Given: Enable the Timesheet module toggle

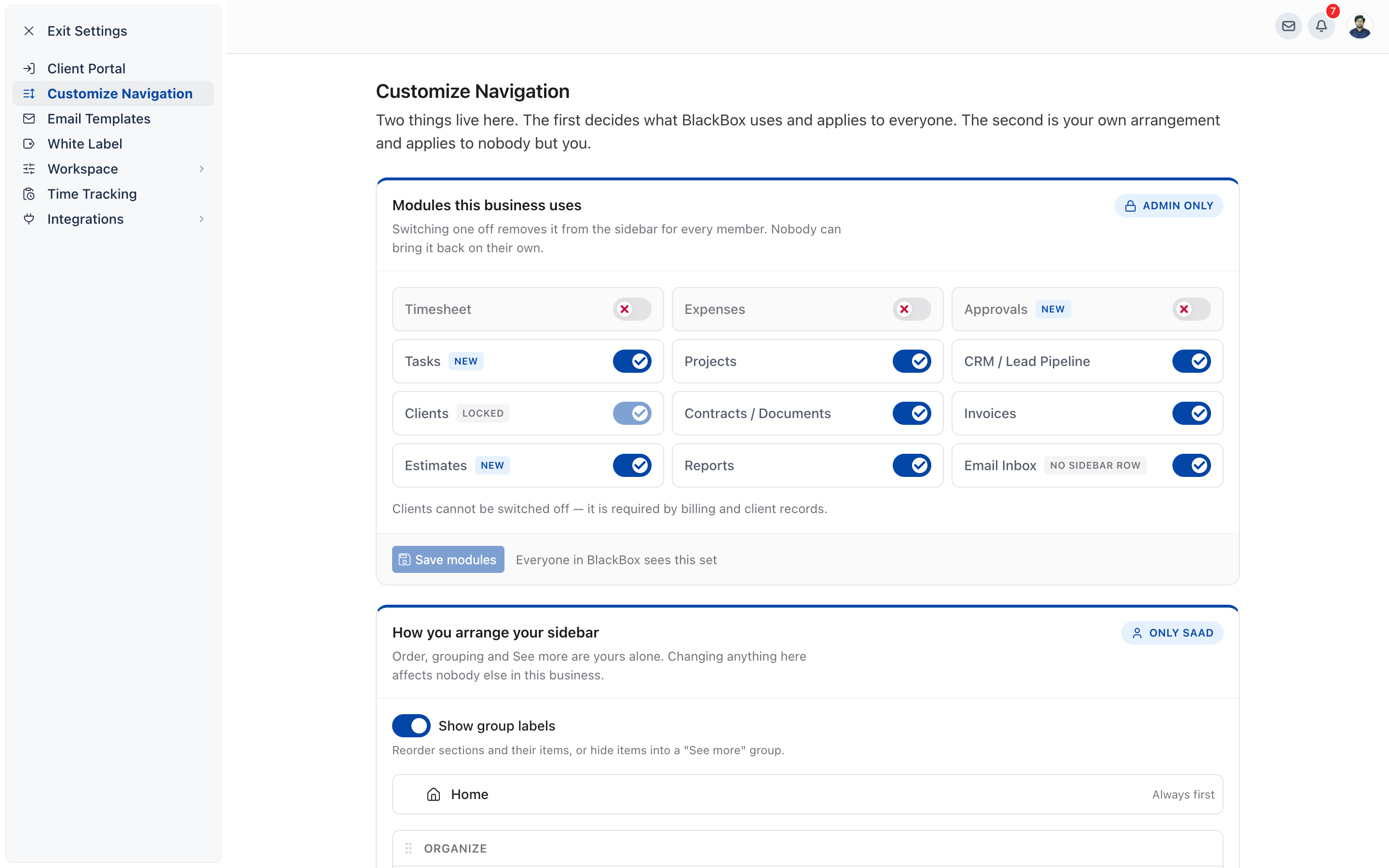Looking at the screenshot, I should pyautogui.click(x=631, y=309).
